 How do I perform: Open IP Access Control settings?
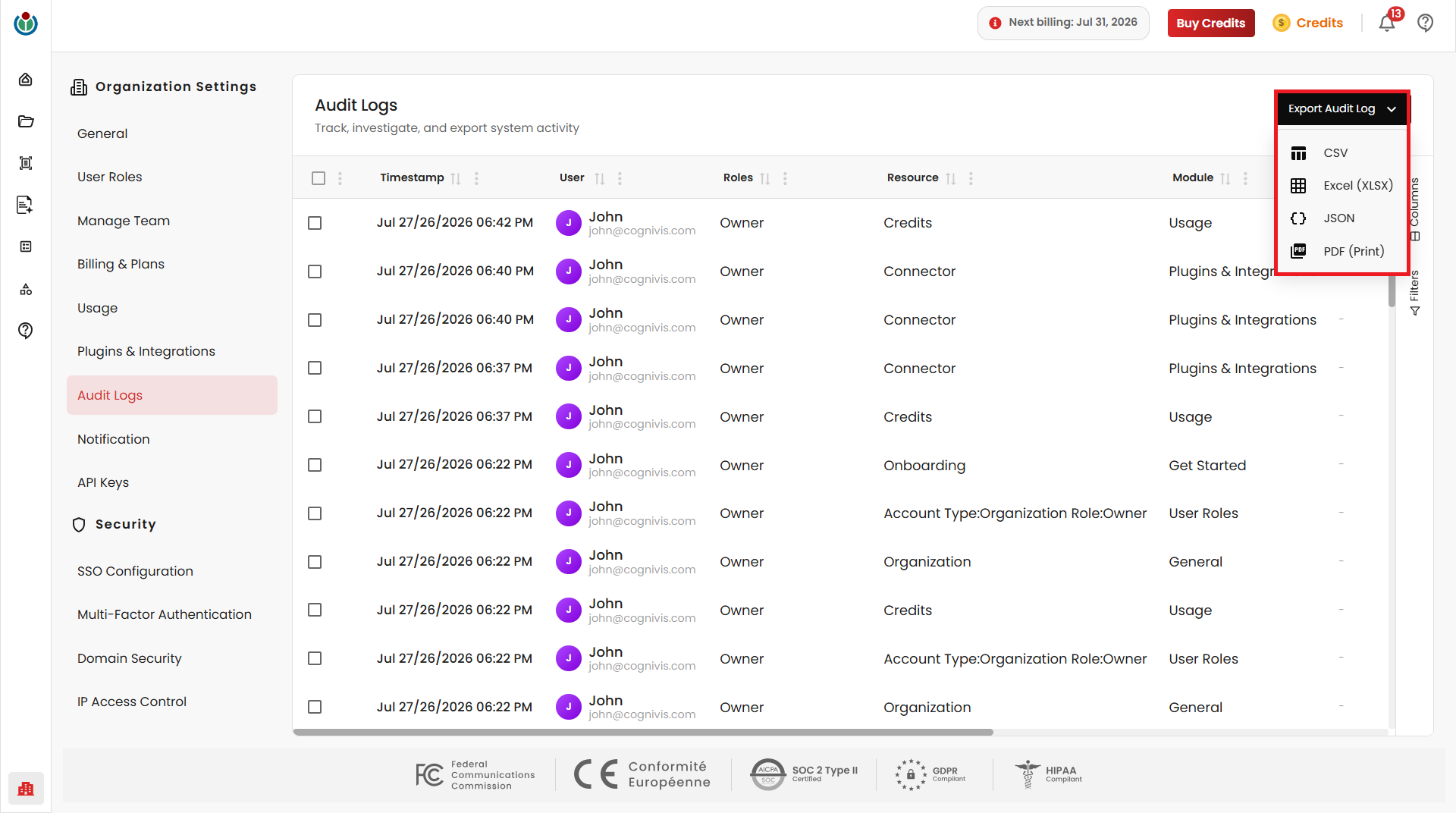coord(132,702)
